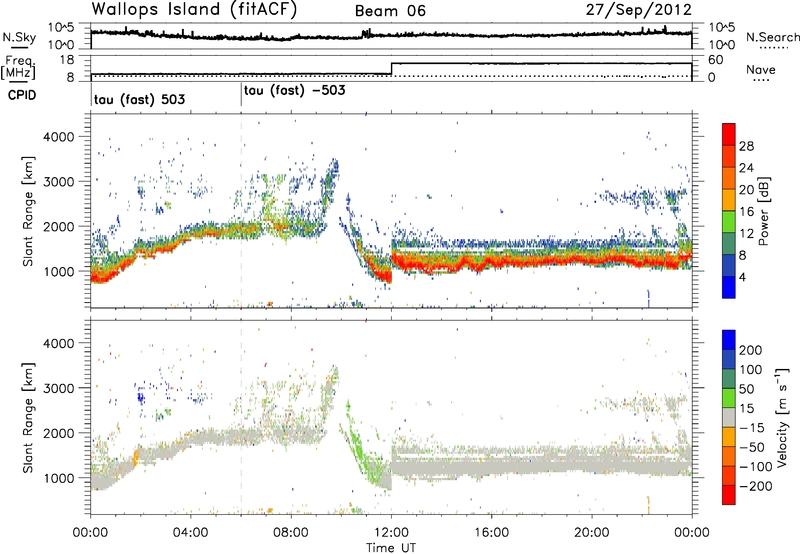Select the 'tau (fast) 503' CPID label

(x=139, y=99)
